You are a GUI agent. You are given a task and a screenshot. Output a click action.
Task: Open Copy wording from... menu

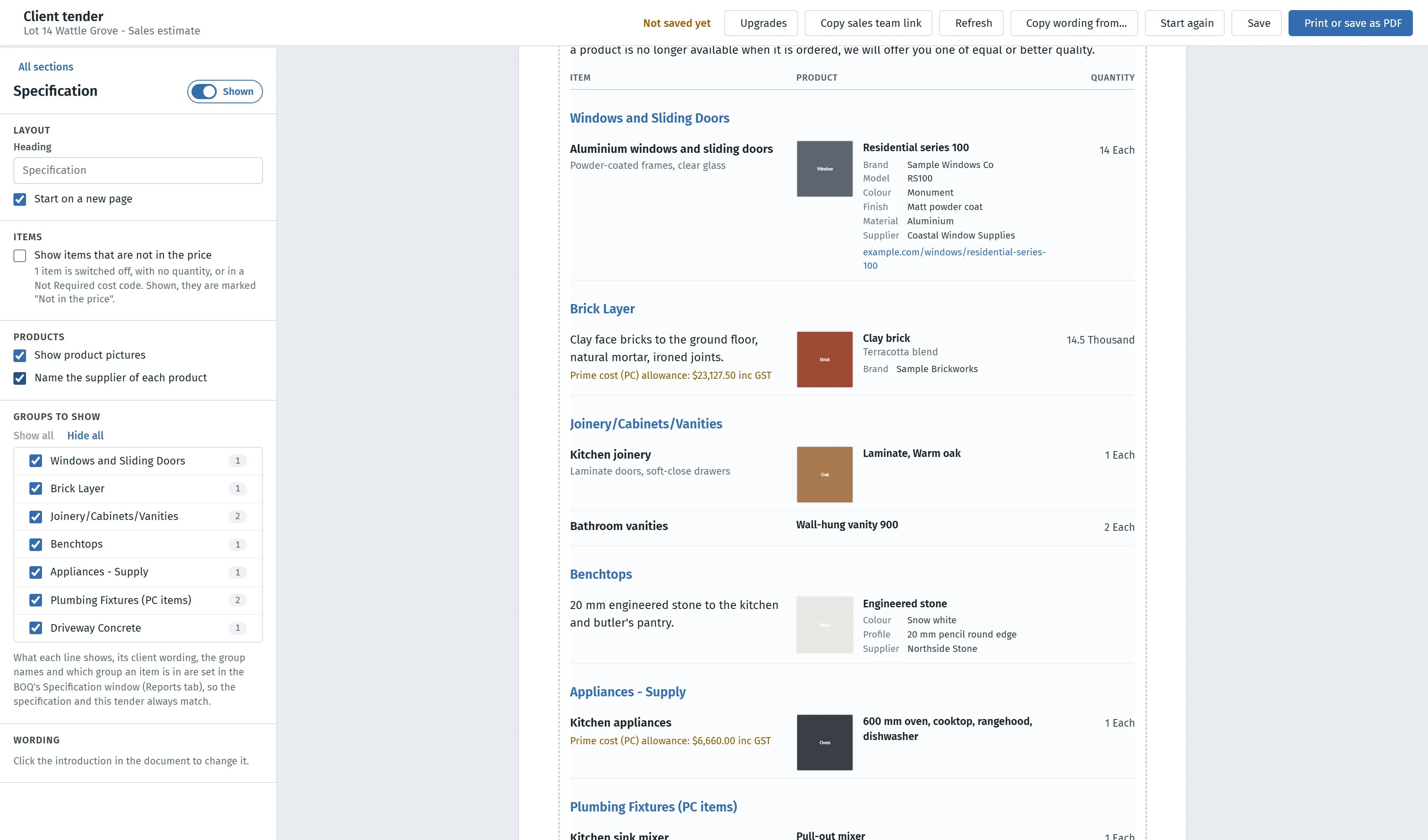point(1074,23)
